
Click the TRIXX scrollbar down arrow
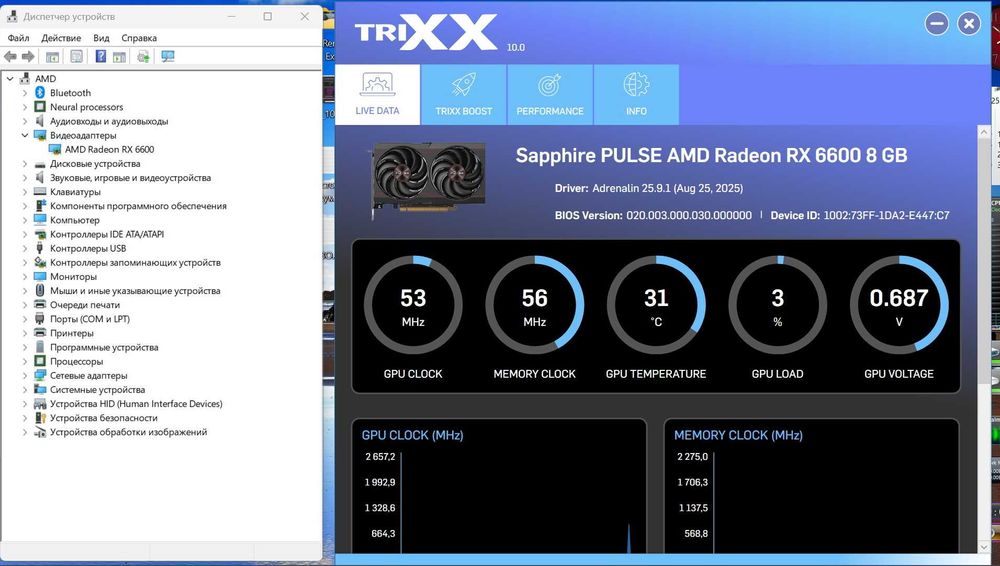[984, 547]
